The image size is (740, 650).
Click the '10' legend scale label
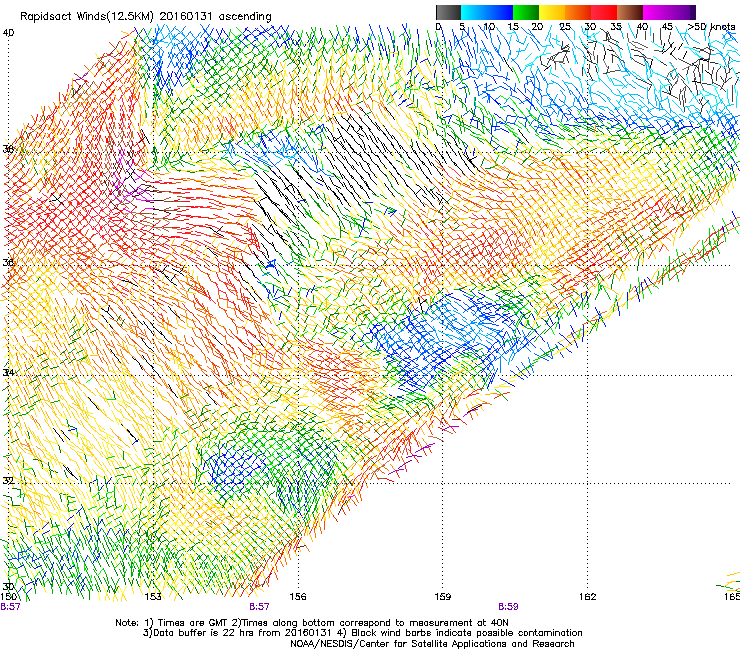point(489,27)
